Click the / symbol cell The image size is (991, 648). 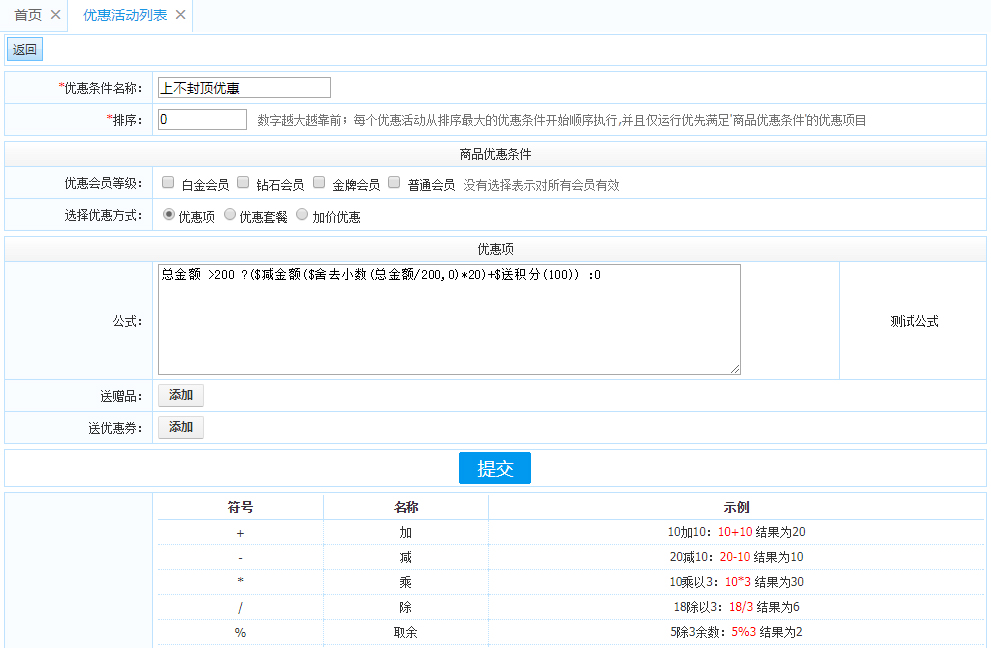(240, 608)
